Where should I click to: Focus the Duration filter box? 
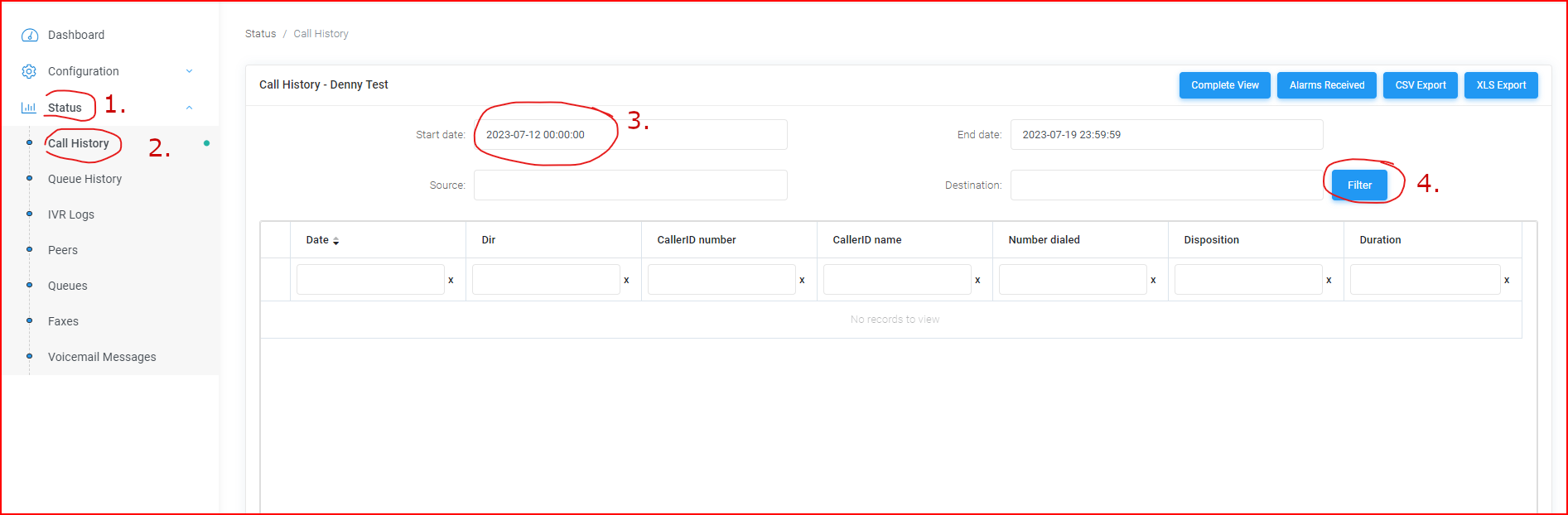coord(1426,280)
